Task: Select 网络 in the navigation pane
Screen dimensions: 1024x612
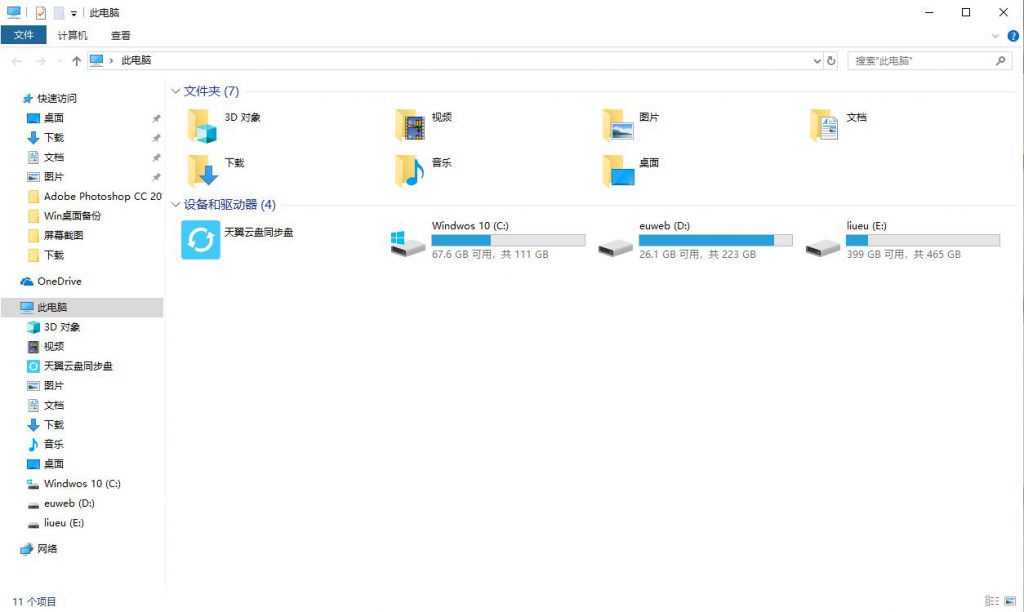Action: (x=47, y=549)
